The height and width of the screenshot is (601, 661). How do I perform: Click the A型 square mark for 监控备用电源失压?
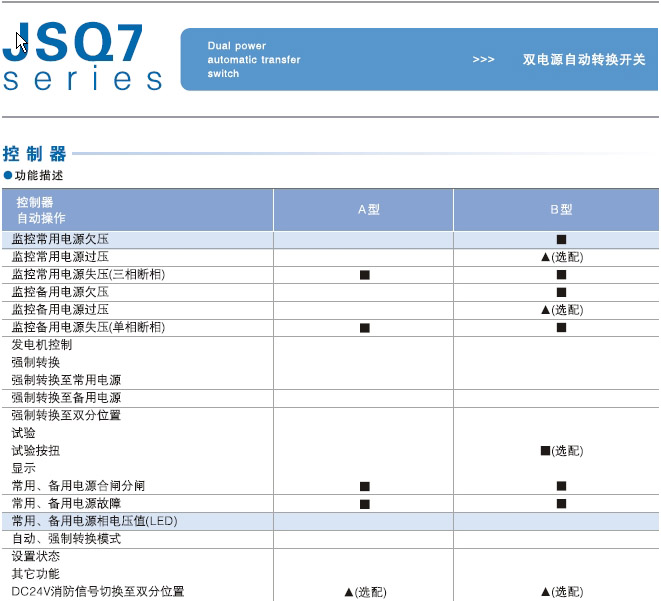365,328
